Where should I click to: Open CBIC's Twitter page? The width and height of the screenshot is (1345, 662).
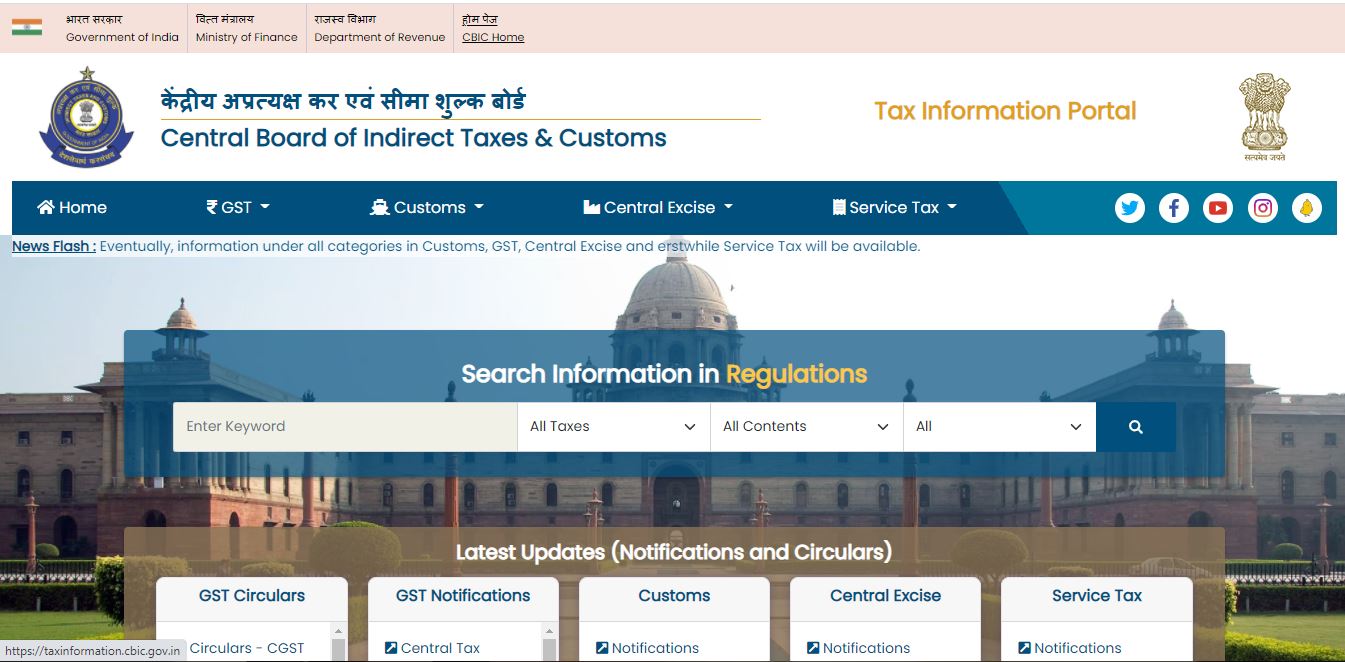[x=1129, y=207]
